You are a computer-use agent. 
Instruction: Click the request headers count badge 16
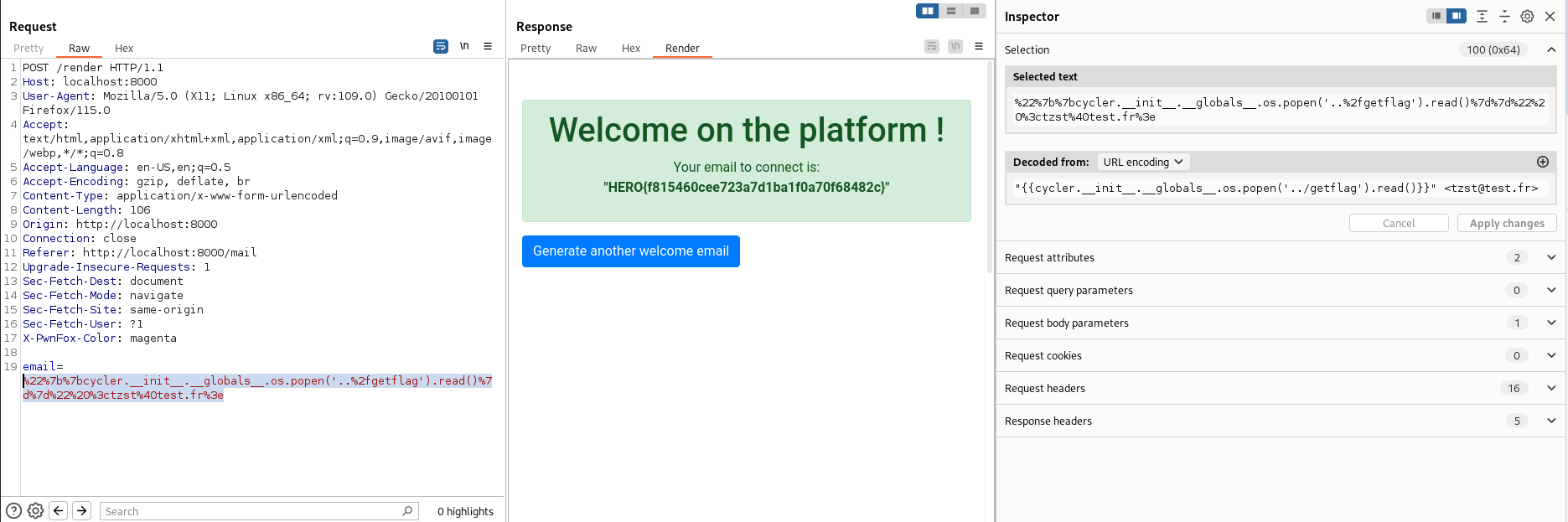1514,388
